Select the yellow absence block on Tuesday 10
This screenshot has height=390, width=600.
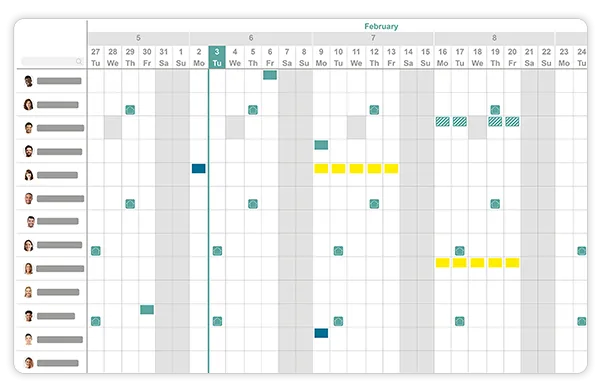[338, 168]
